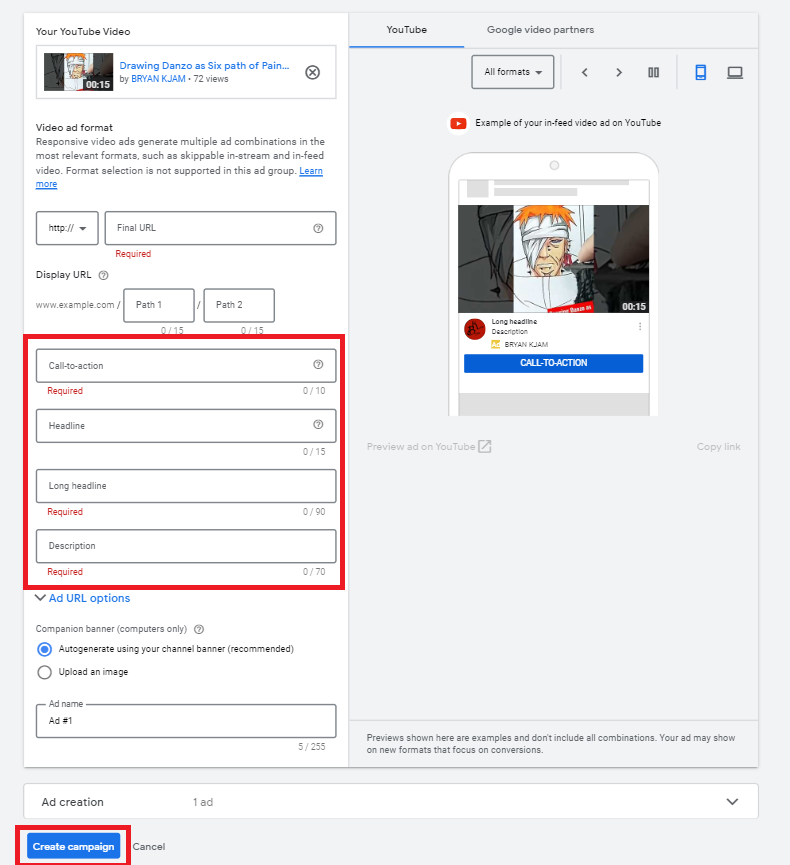Open the Display URL help icon
This screenshot has width=790, height=865.
[x=103, y=275]
